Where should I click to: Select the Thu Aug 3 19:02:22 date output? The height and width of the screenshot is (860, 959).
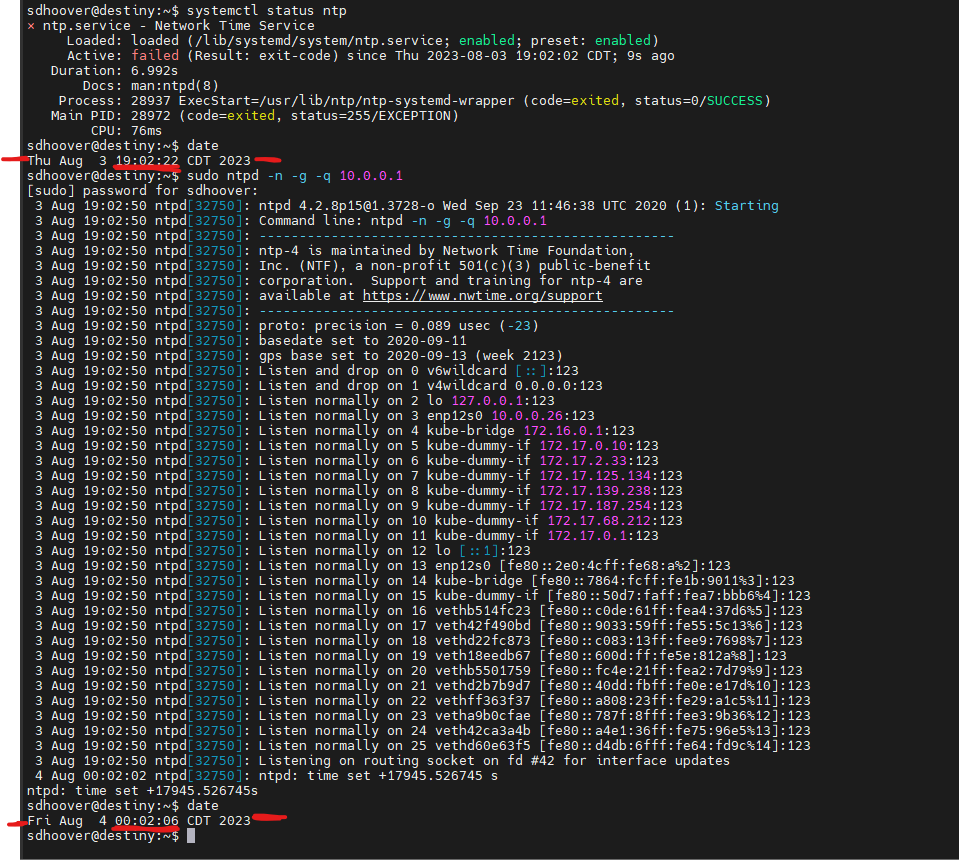[x=139, y=160]
